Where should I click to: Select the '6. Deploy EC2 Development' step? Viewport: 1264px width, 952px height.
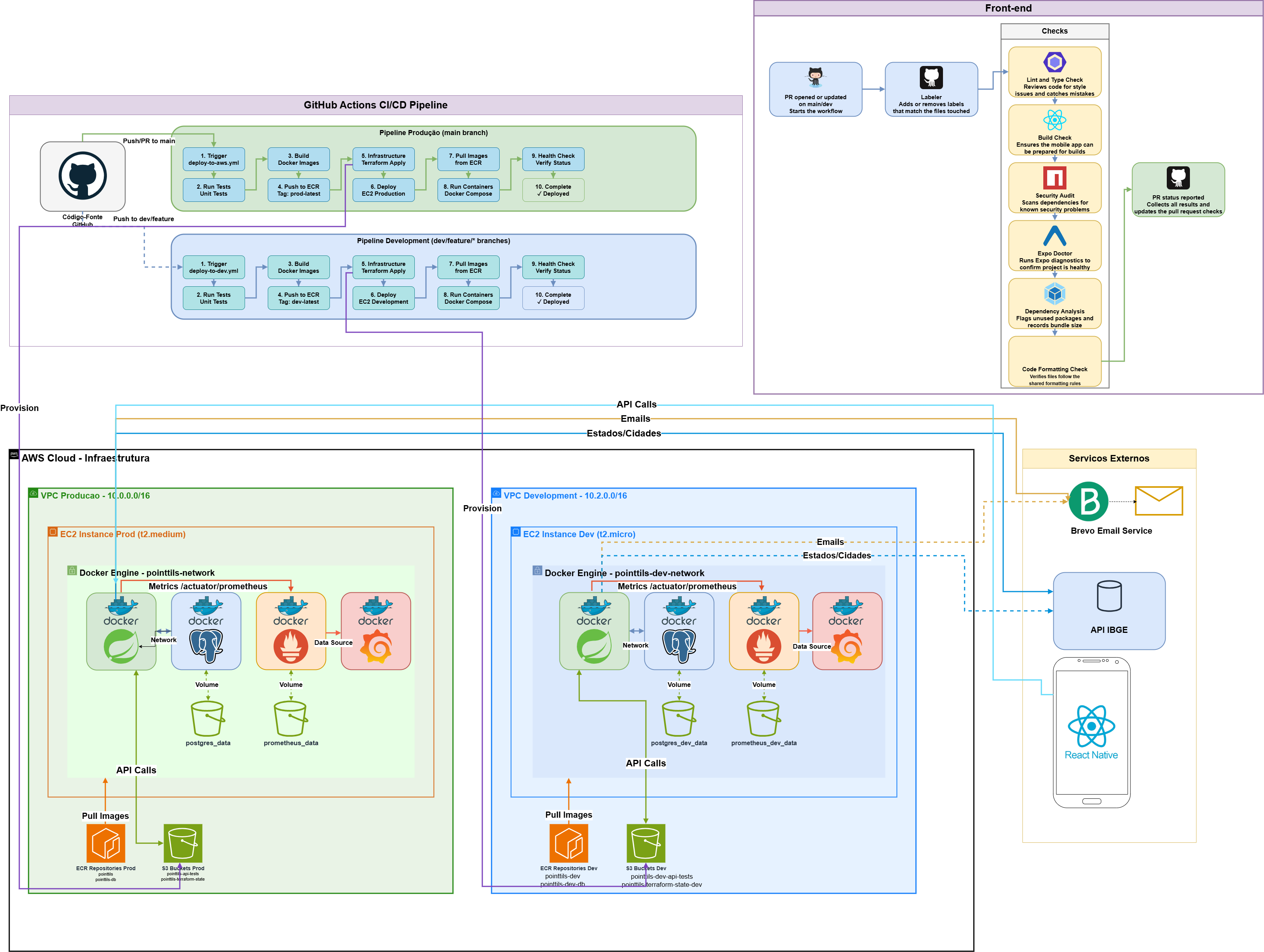tap(384, 298)
